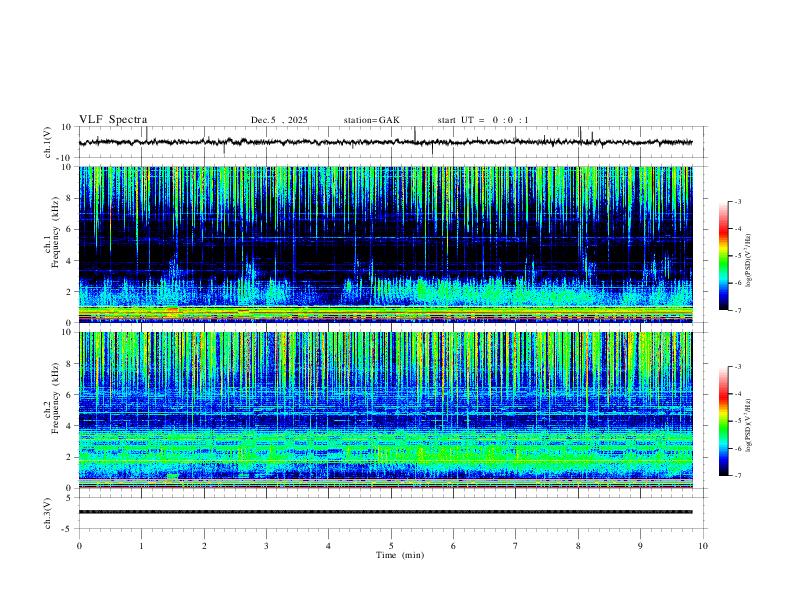Image resolution: width=792 pixels, height=612 pixels.
Task: Select the ch.1 color bar log(PSD) label
Action: 748,260
